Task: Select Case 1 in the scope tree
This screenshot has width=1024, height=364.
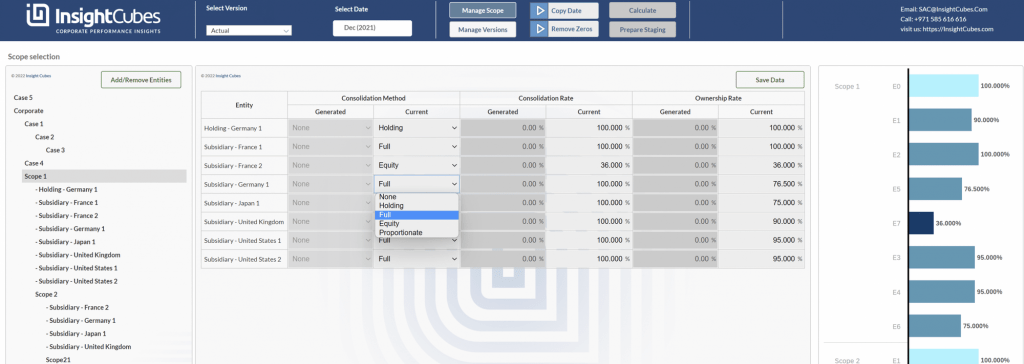Action: pos(34,124)
